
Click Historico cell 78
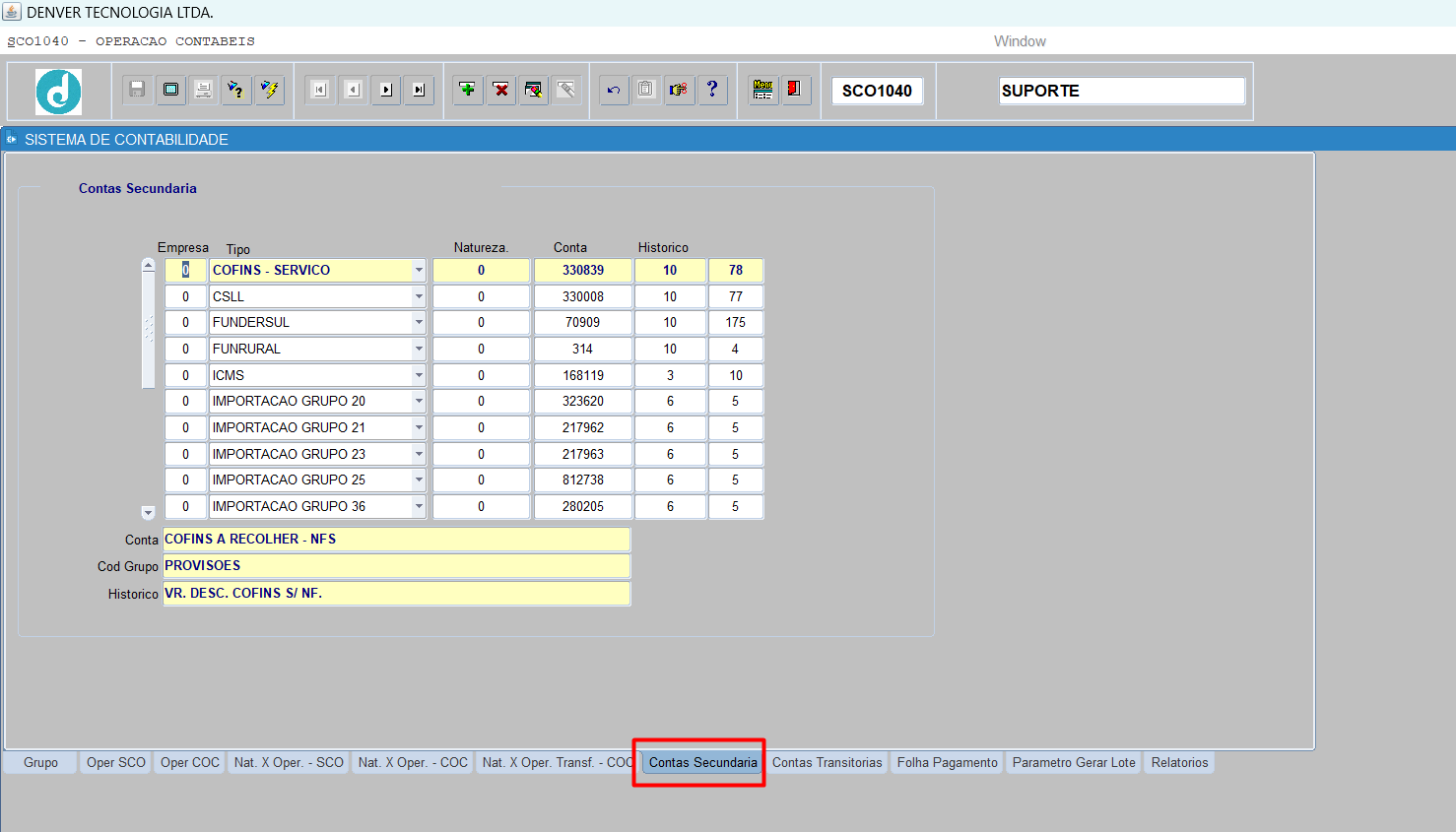coord(736,270)
